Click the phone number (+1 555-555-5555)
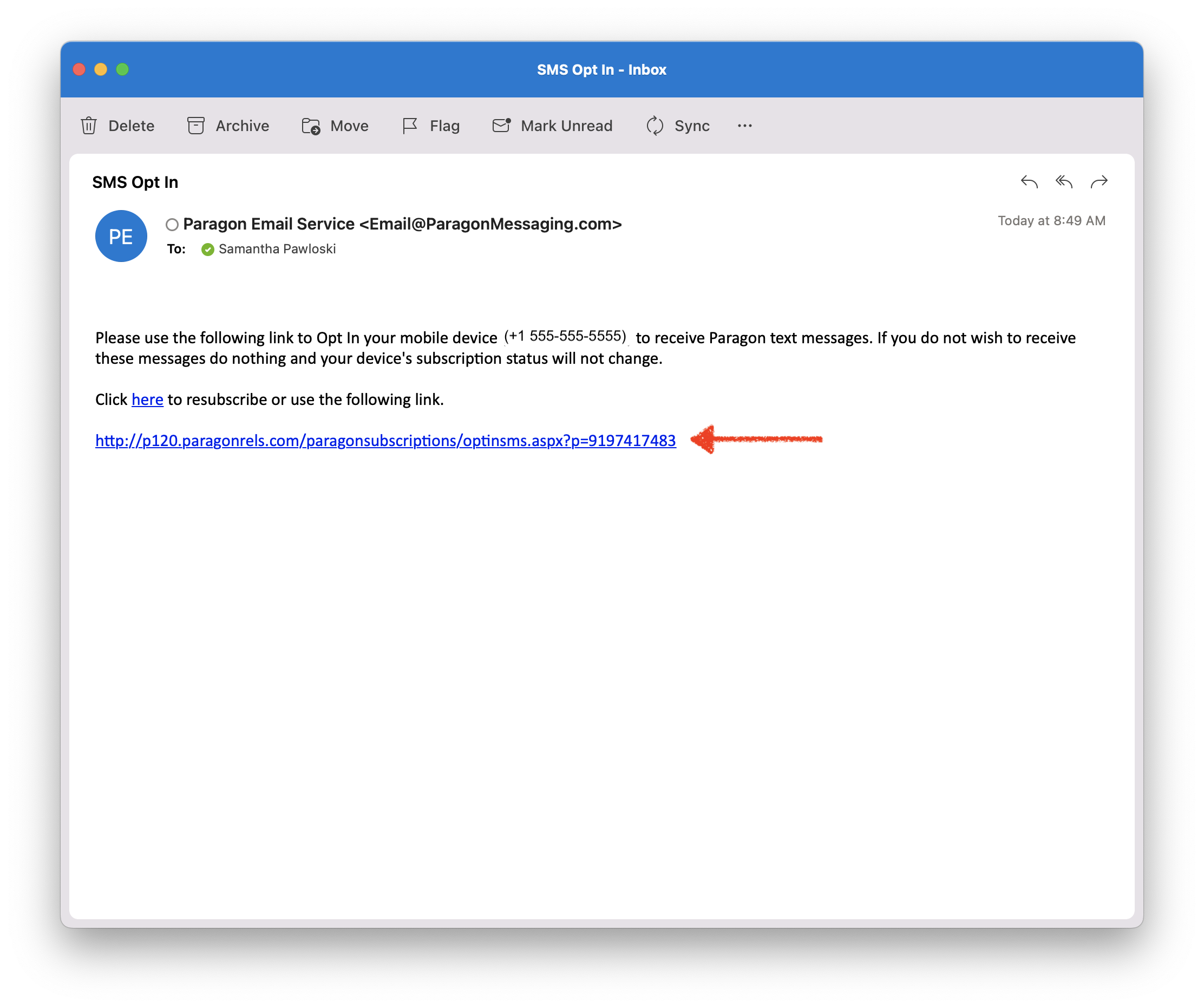Viewport: 1204px width, 1008px height. [565, 336]
